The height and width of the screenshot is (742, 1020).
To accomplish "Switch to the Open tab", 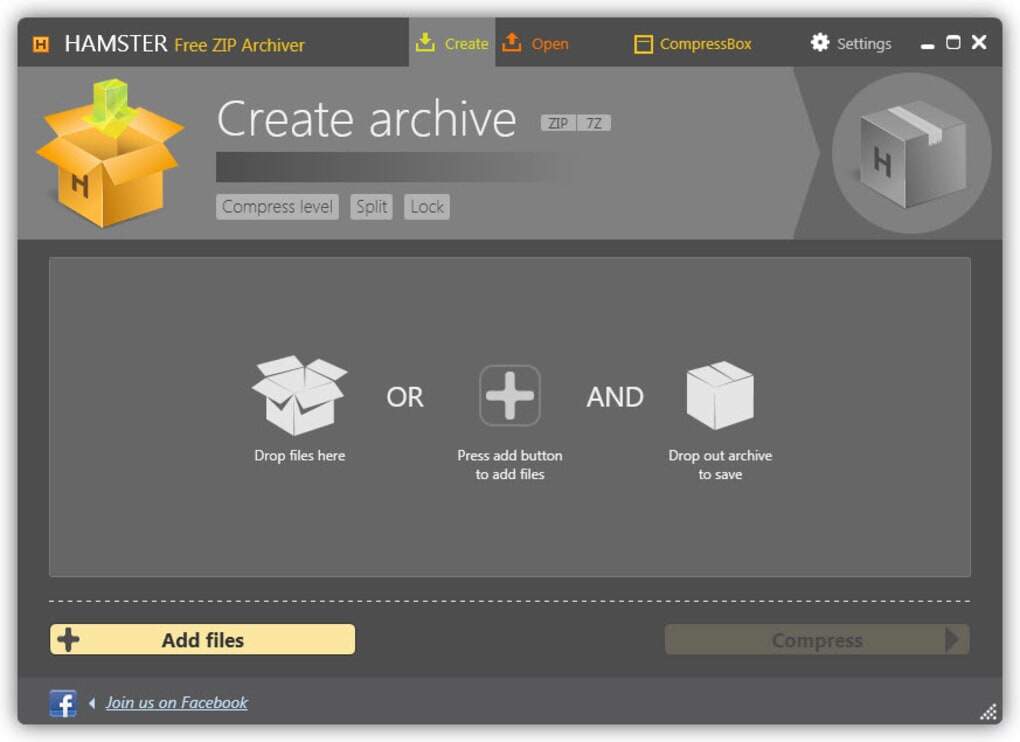I will point(535,43).
